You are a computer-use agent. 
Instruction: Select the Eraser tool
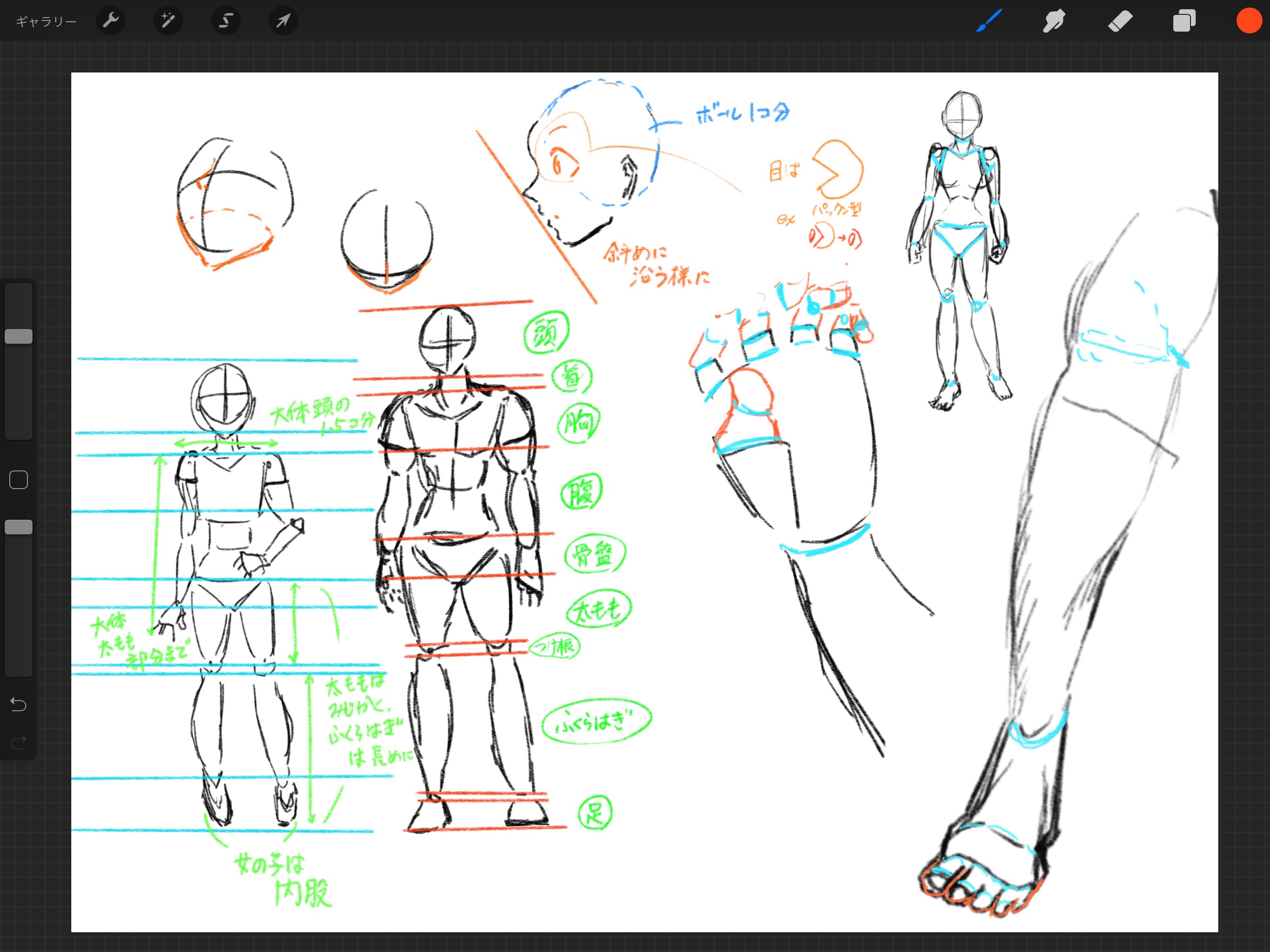click(1119, 21)
